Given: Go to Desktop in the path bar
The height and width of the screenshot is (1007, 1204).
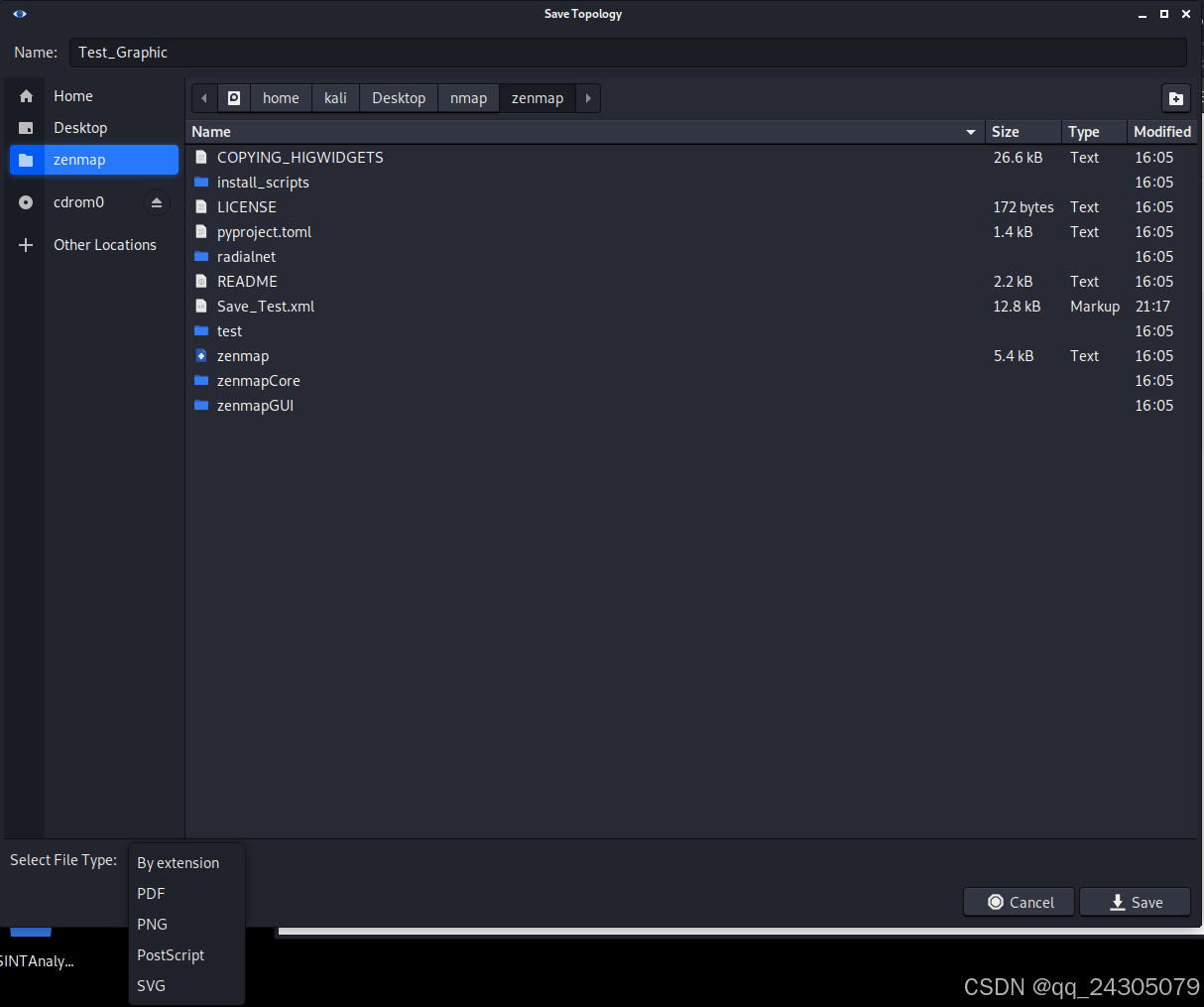Looking at the screenshot, I should pos(399,98).
